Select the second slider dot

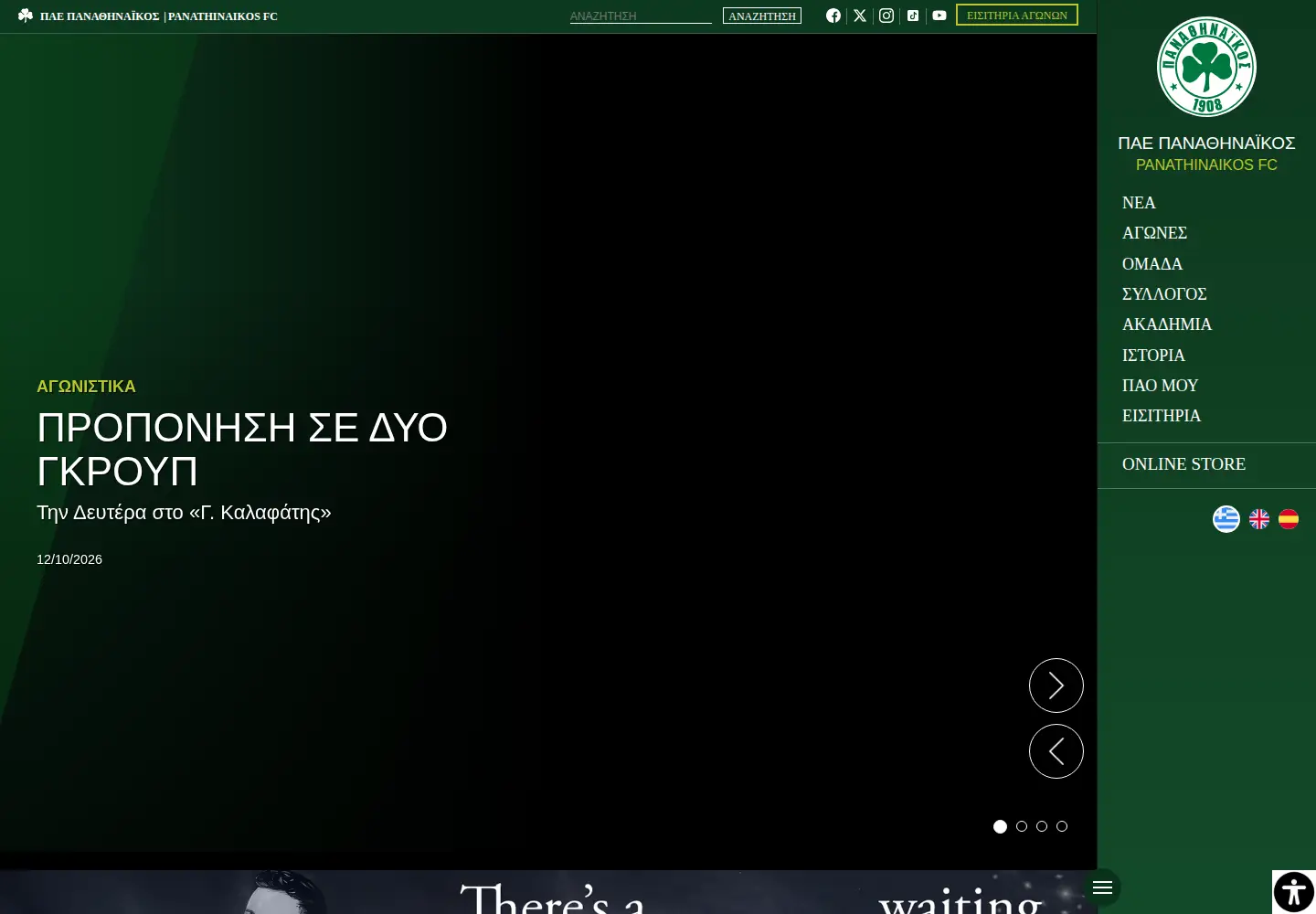1022,826
